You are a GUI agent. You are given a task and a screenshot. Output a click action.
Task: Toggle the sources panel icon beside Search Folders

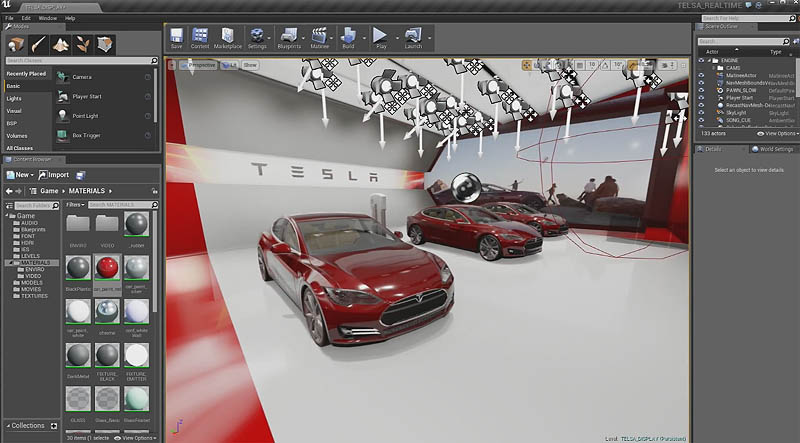tap(9, 205)
